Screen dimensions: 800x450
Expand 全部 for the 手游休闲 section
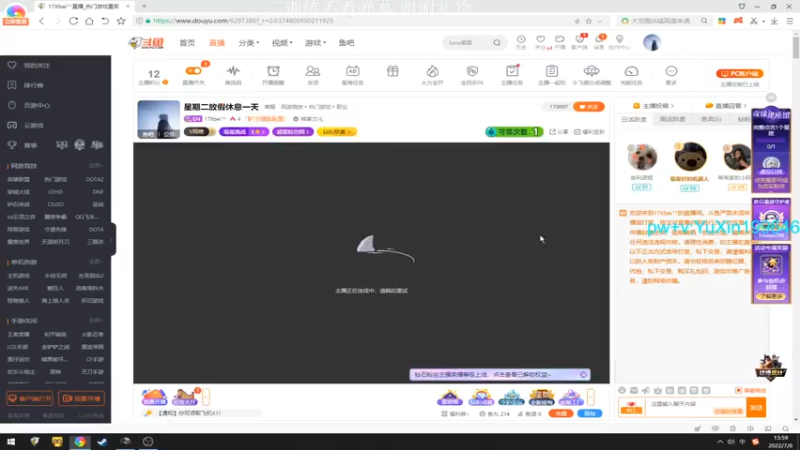95,321
